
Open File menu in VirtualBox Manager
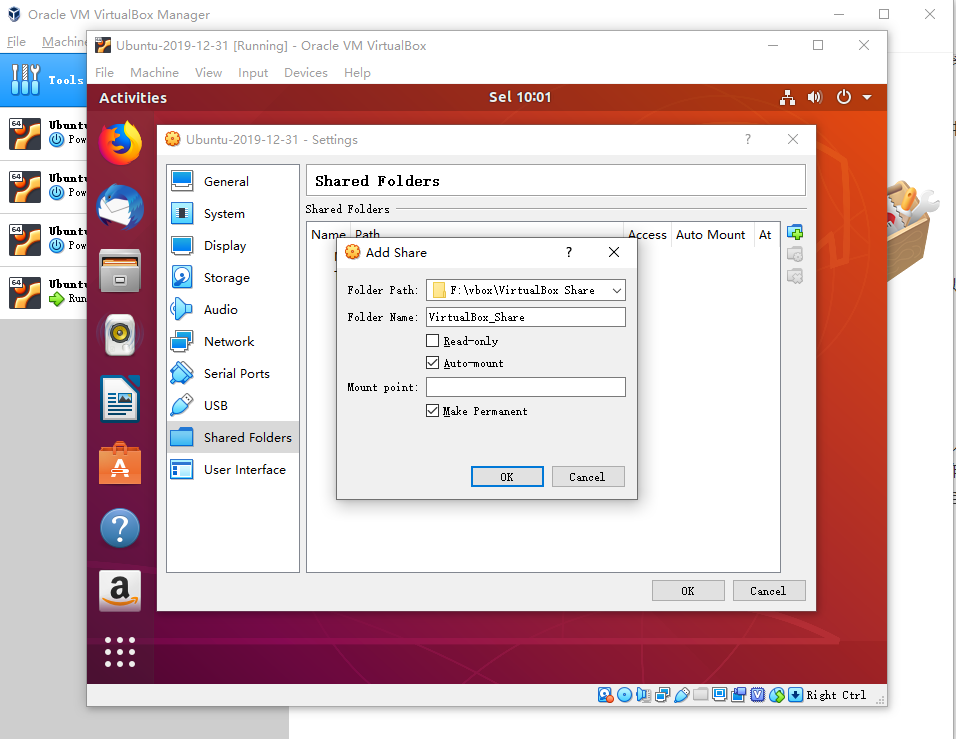click(16, 41)
